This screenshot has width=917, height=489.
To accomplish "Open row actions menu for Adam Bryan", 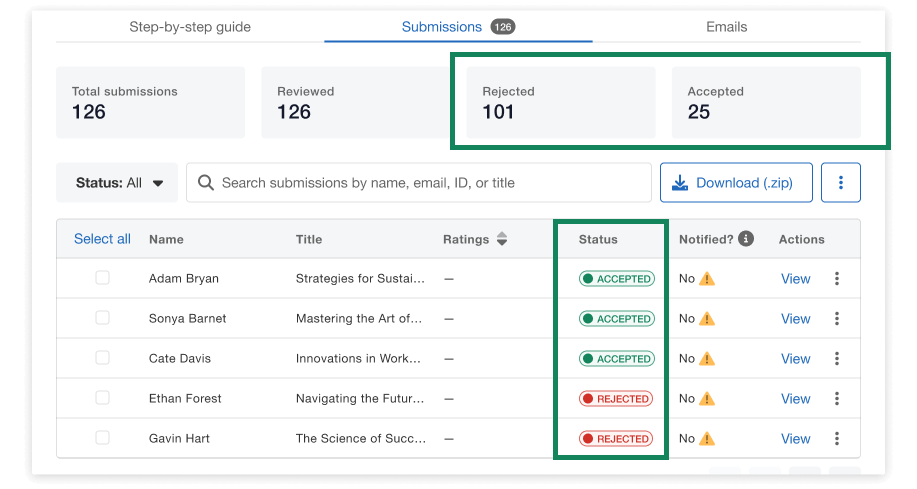I will [x=837, y=279].
